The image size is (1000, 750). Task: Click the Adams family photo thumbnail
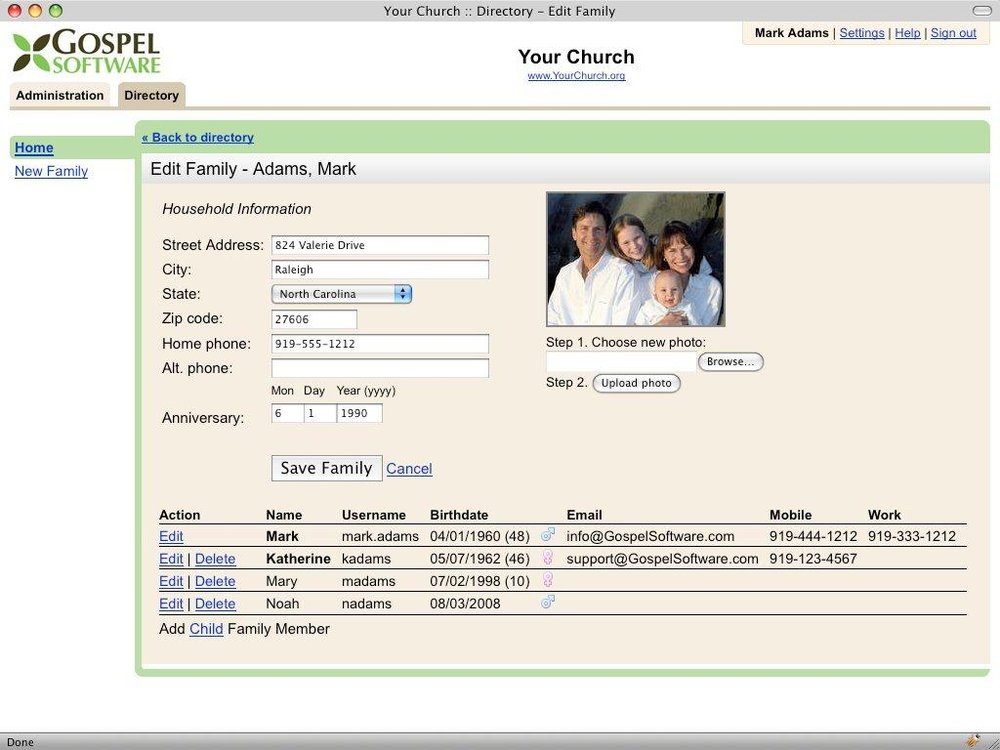click(635, 258)
